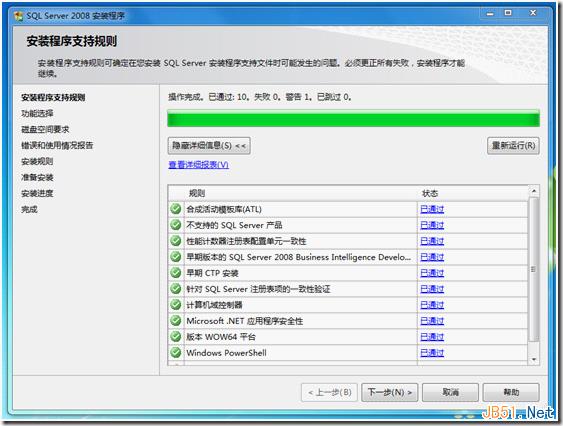This screenshot has width=563, height=426.
Task: Select 安装规则 step in sidebar
Action: [x=37, y=161]
